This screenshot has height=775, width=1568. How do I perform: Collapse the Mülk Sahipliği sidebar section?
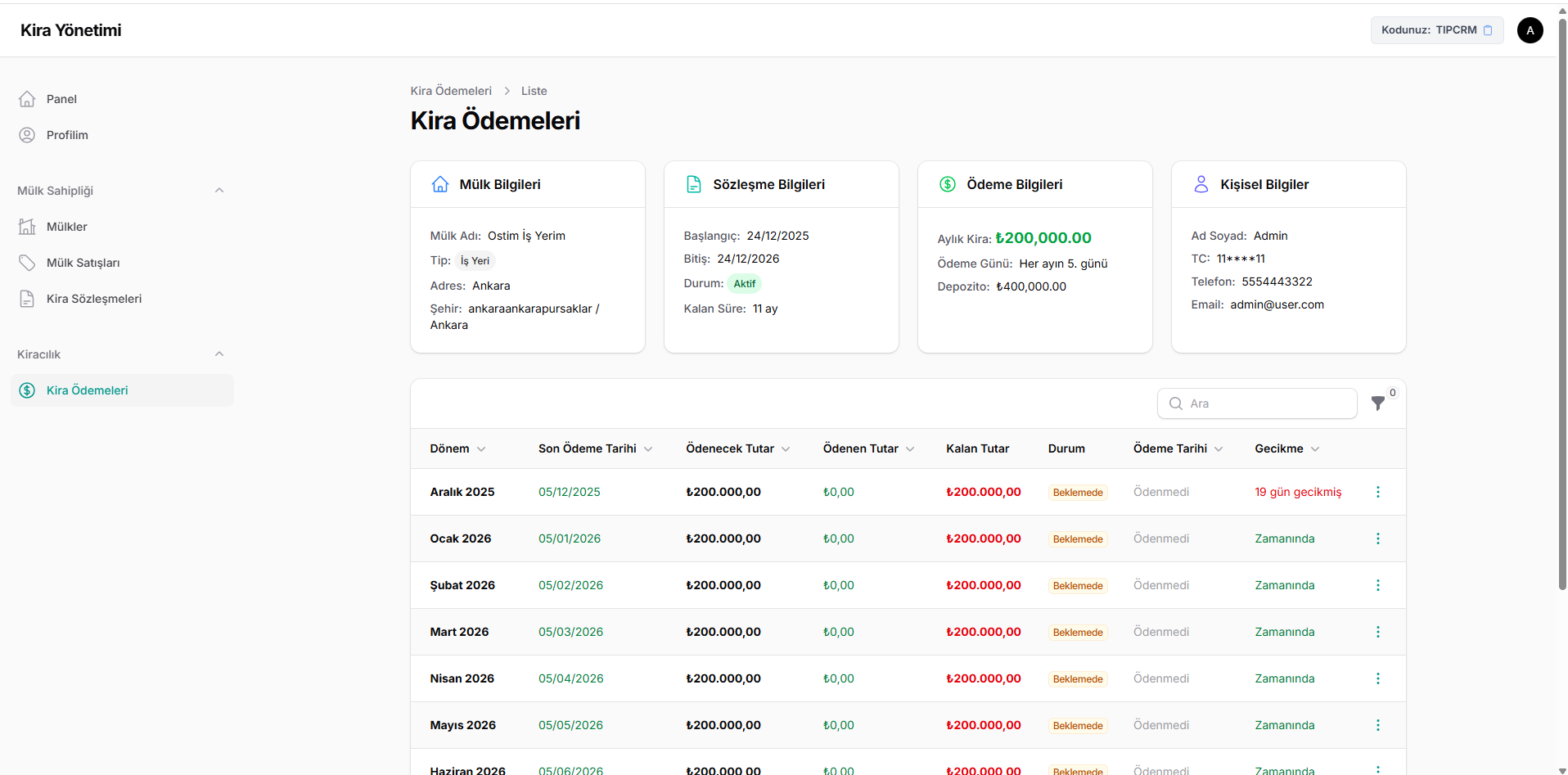click(x=219, y=191)
